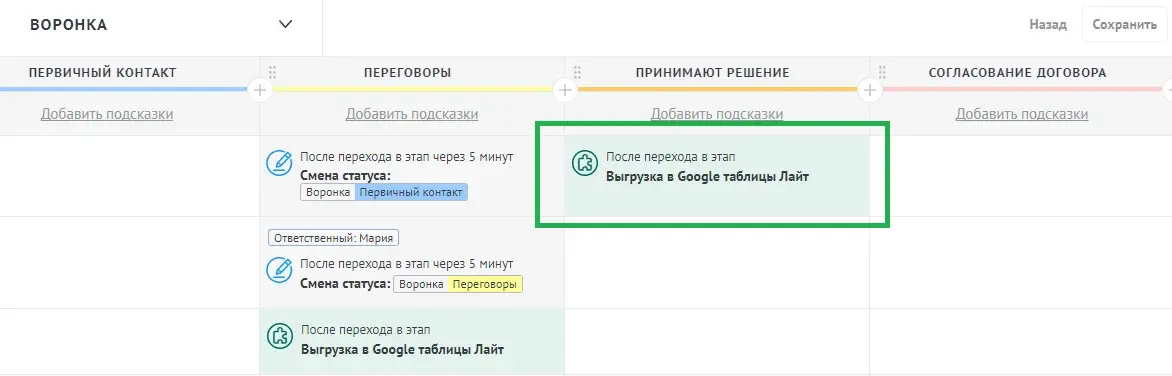
Task: Grab the drag handle of СОГЛАСОВАНИЕ ДОГОВОРА stage
Action: coord(882,73)
